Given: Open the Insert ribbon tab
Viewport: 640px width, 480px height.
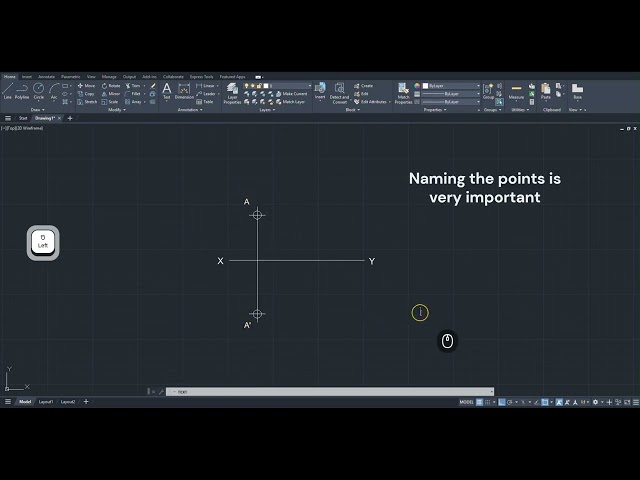Looking at the screenshot, I should 27,77.
